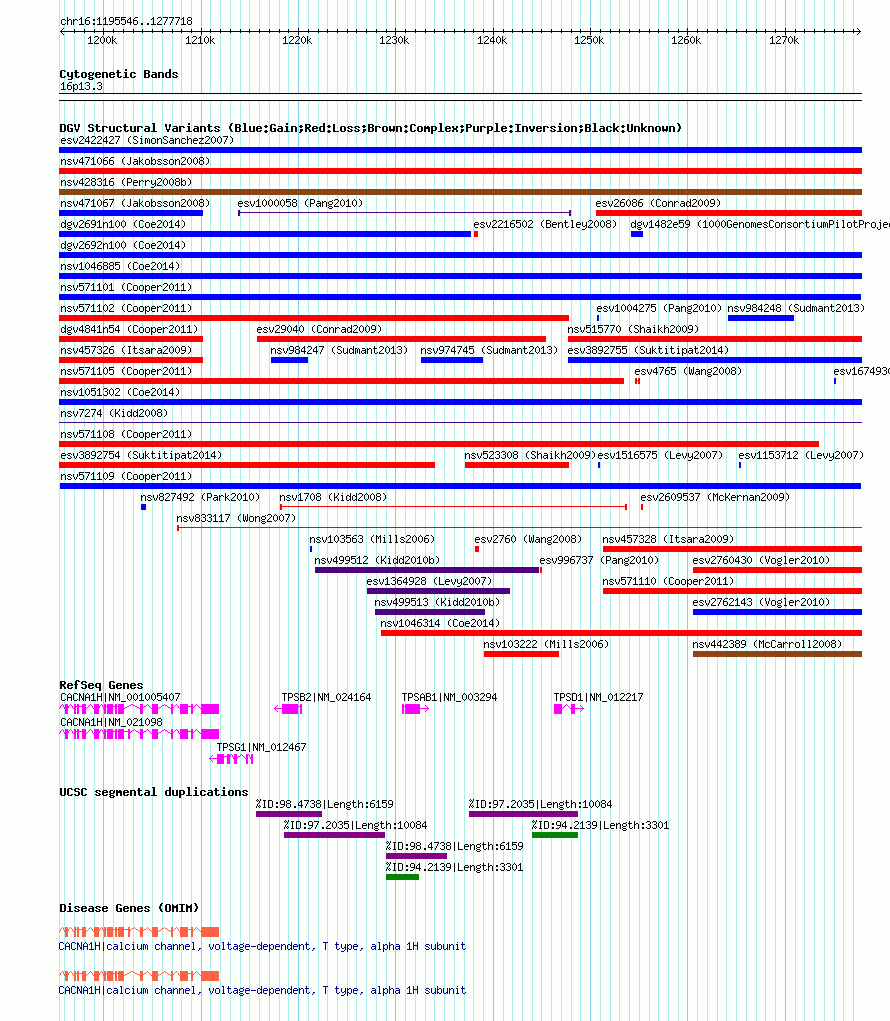890x1021 pixels.
Task: Click the UCSC segmental duplications track title
Action: (x=154, y=792)
